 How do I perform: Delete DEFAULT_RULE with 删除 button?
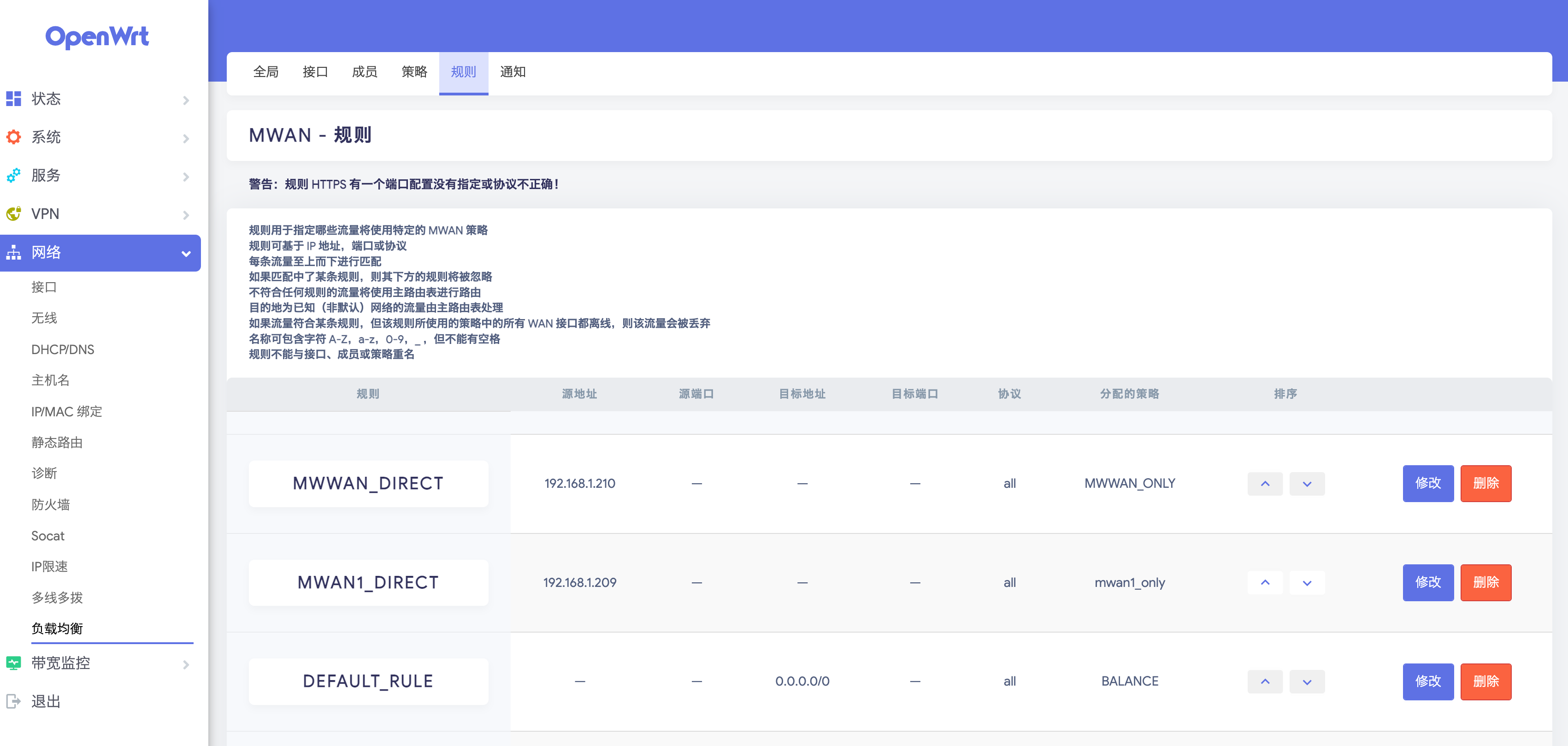coord(1486,681)
